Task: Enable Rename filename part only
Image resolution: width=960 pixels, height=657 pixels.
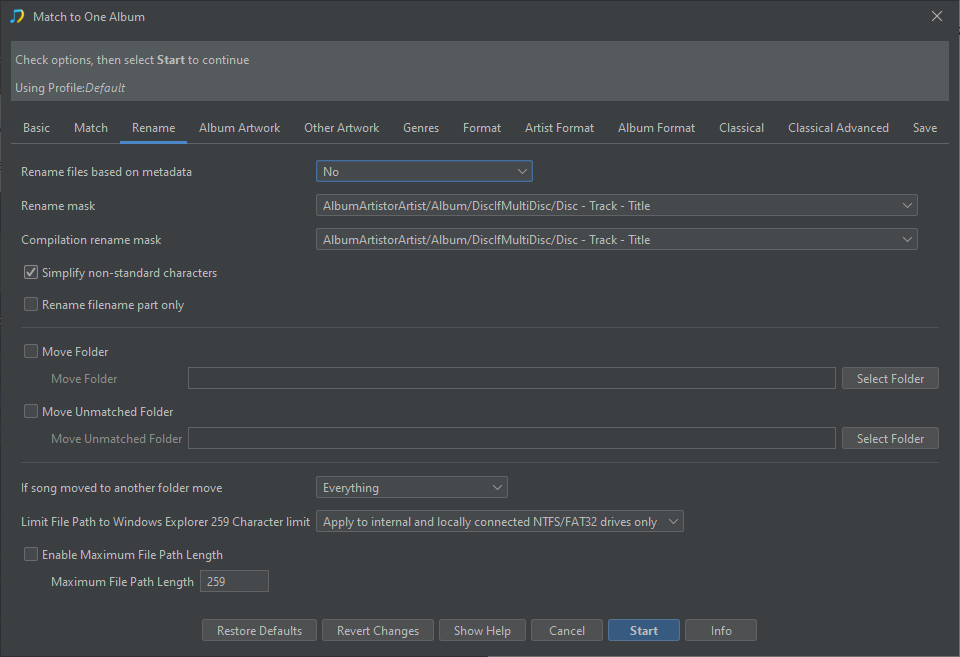Action: click(31, 304)
